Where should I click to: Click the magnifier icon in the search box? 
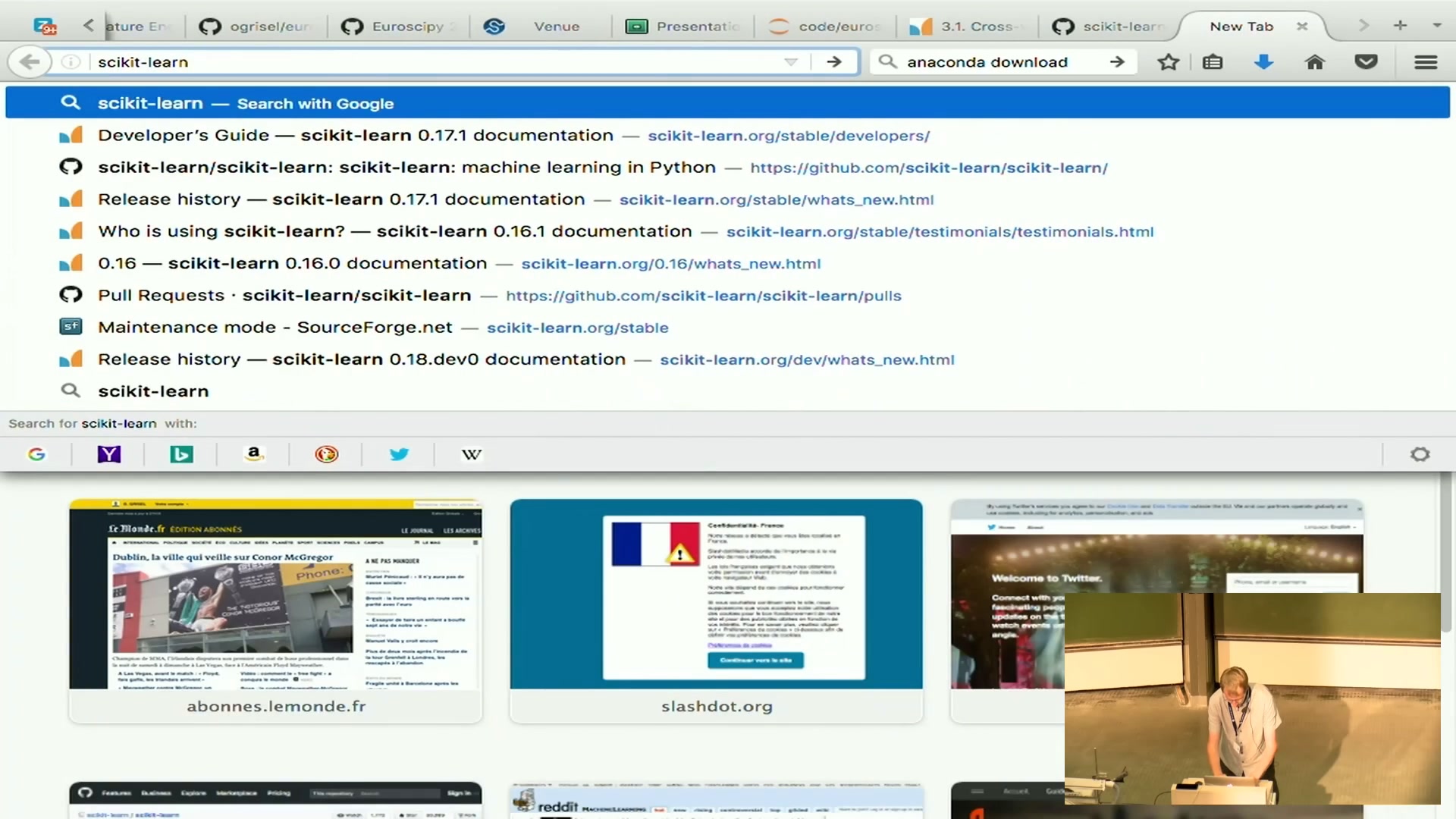888,61
